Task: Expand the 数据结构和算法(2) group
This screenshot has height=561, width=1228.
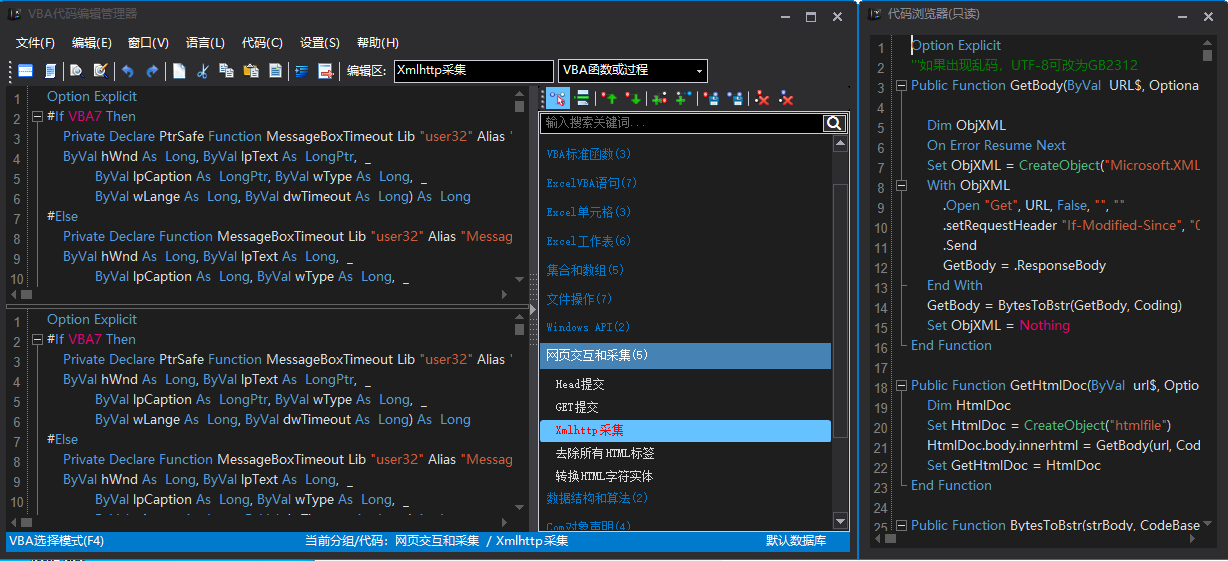Action: [x=597, y=498]
